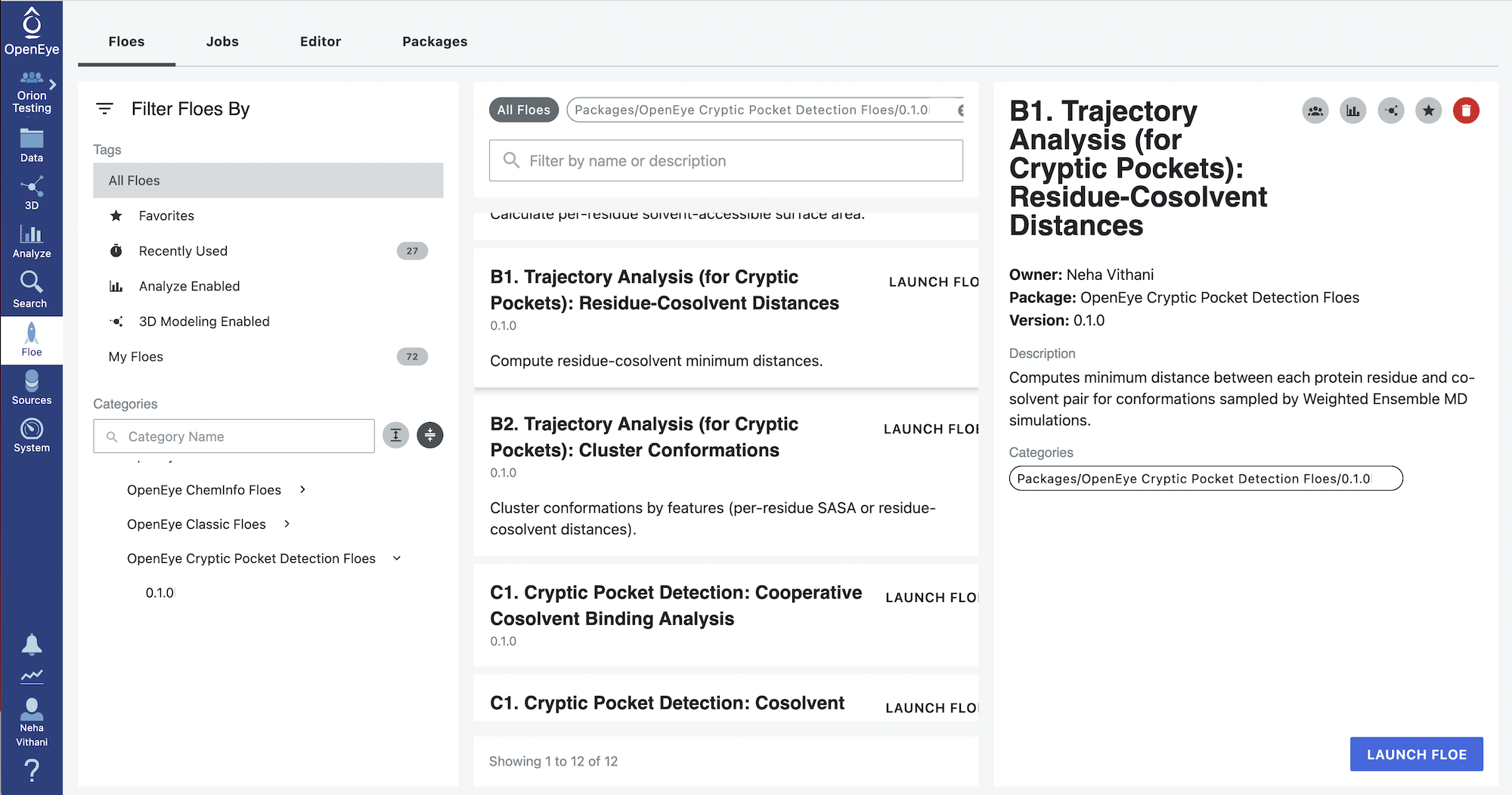
Task: Click the red delete floe icon
Action: [1465, 110]
